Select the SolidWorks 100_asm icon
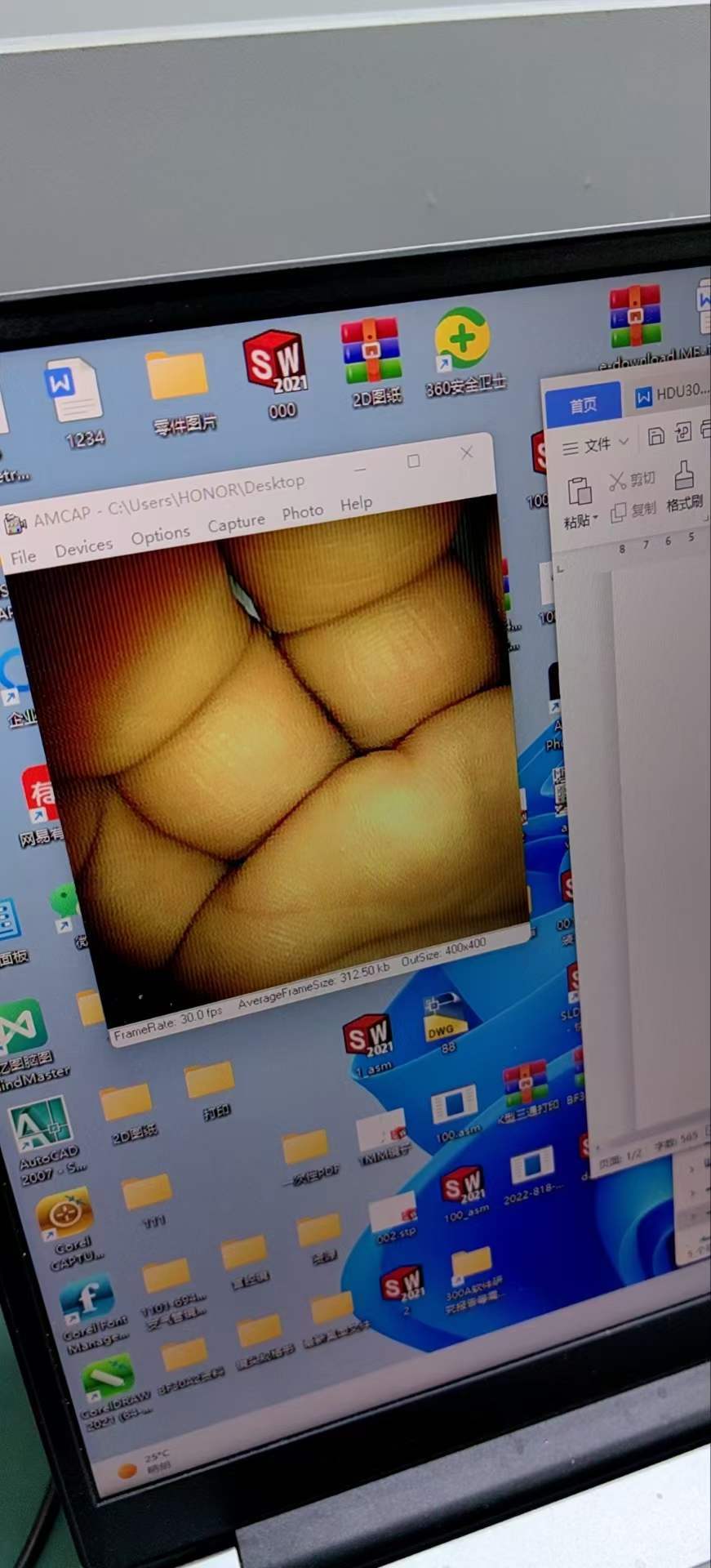Image resolution: width=711 pixels, height=1568 pixels. coord(465,1193)
